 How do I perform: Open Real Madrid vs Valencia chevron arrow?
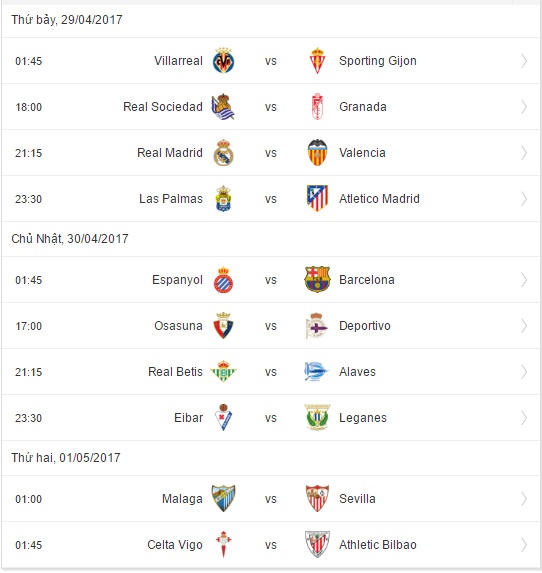[524, 153]
